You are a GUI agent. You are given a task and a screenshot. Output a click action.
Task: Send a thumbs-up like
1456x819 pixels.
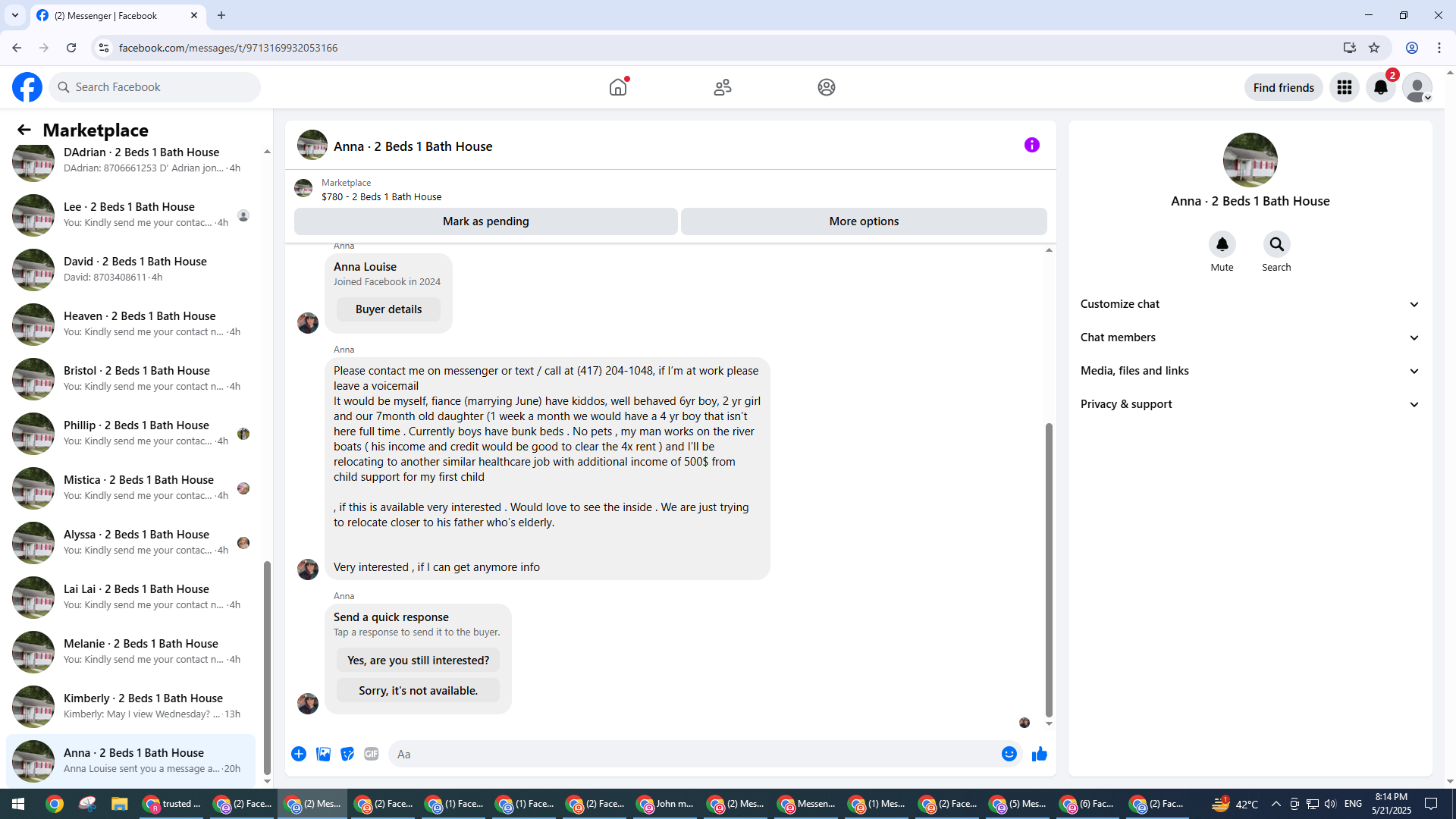pos(1039,754)
